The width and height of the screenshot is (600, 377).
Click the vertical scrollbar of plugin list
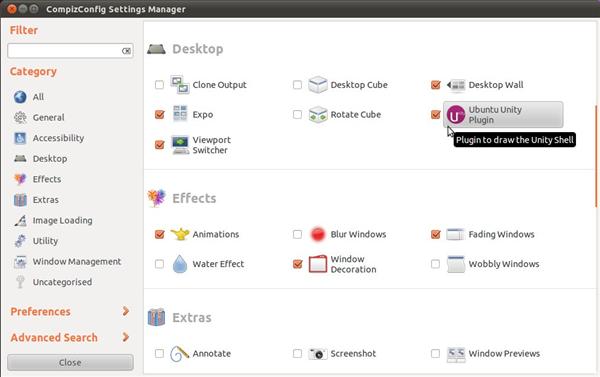tap(596, 157)
